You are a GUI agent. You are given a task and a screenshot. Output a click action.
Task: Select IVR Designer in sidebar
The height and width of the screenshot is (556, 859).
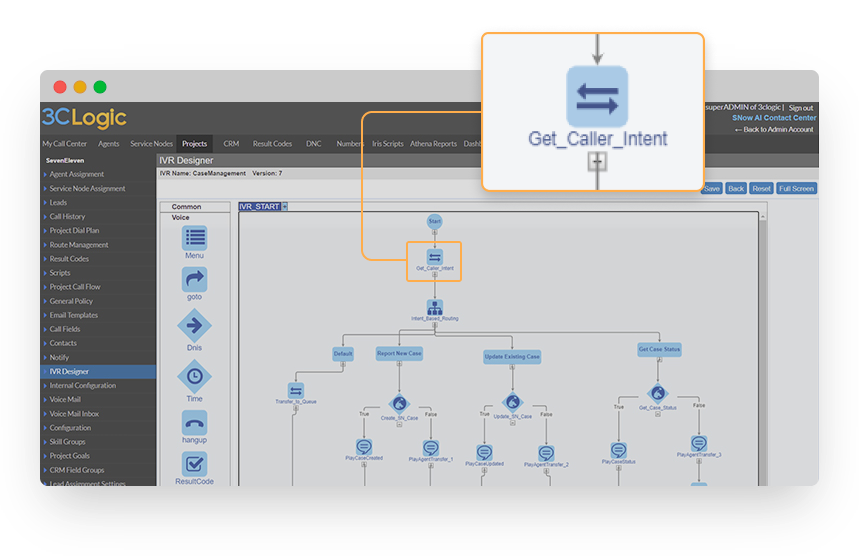98,371
